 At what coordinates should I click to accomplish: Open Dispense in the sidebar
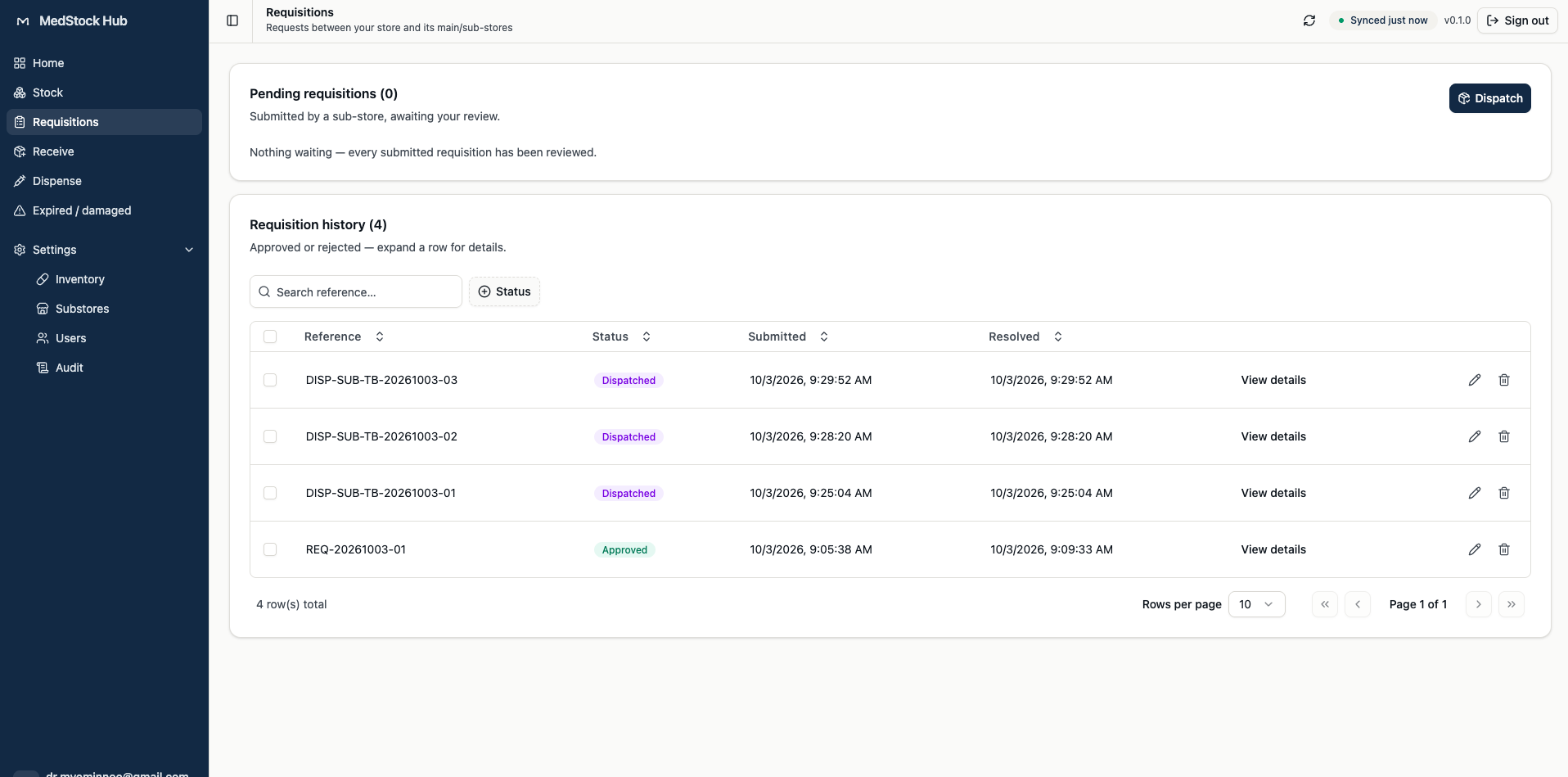click(x=104, y=181)
